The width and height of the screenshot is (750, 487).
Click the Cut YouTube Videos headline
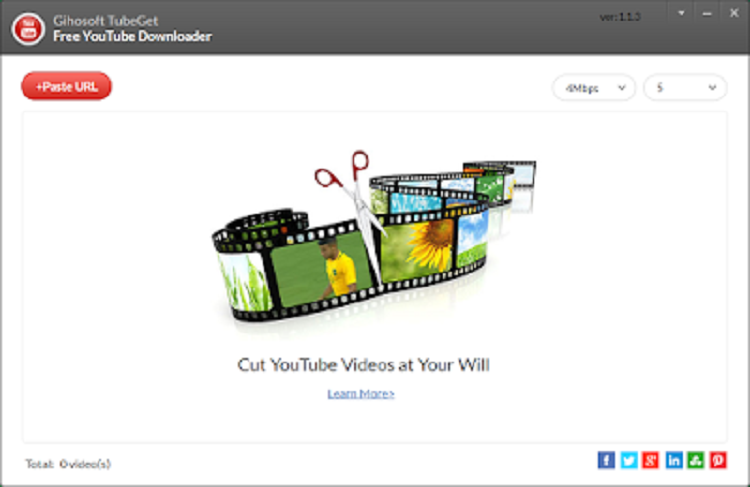(x=363, y=364)
